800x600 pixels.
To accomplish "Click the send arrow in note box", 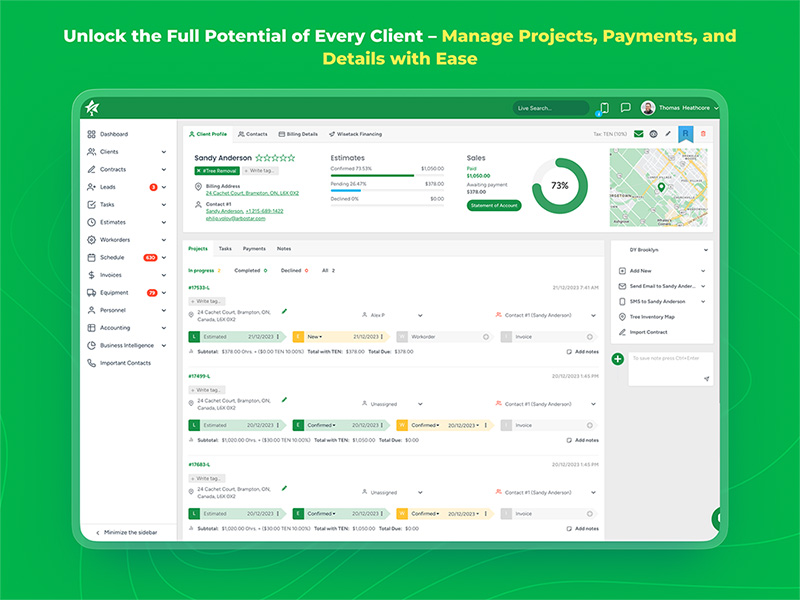I will pyautogui.click(x=706, y=379).
